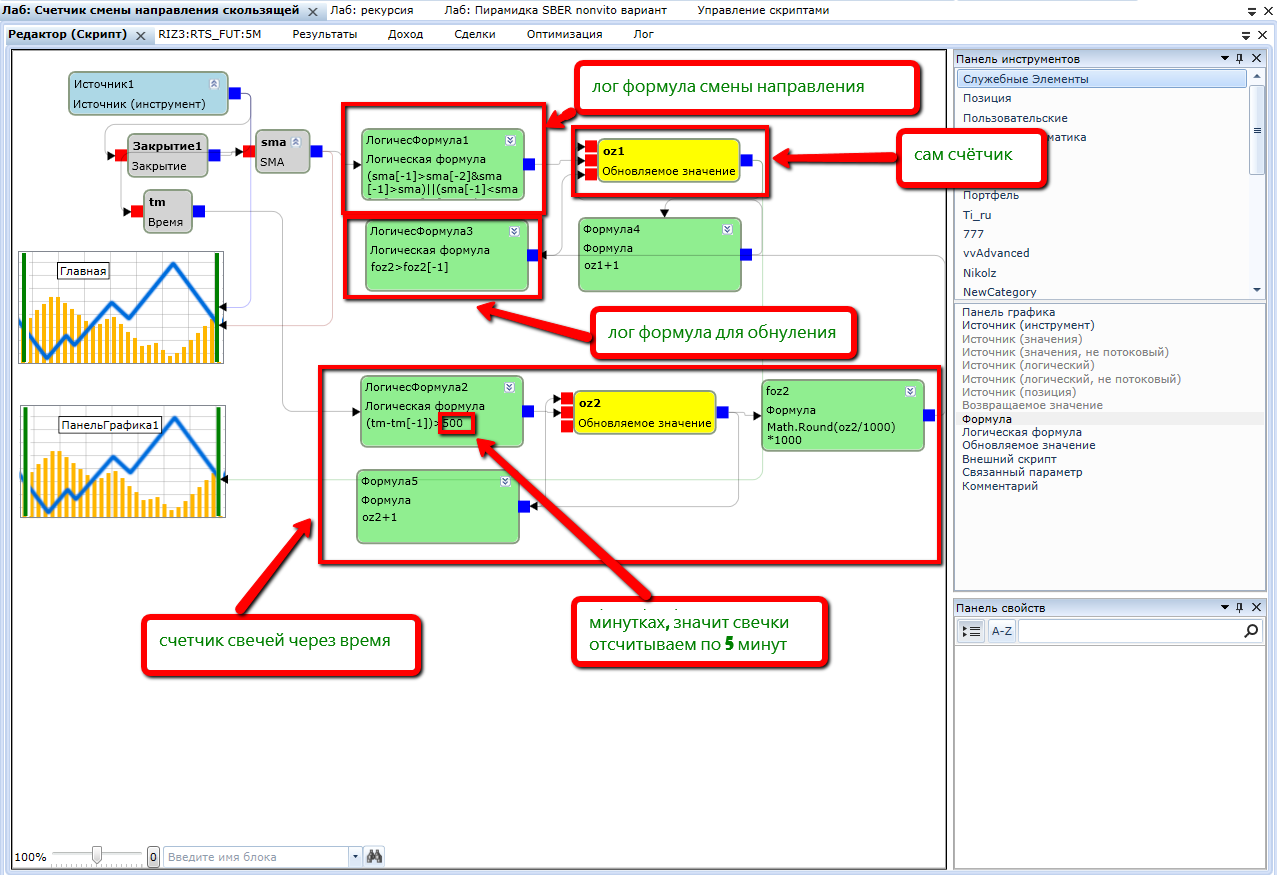This screenshot has width=1277, height=875.
Task: Toggle categorized view in properties panel
Action: pyautogui.click(x=970, y=631)
